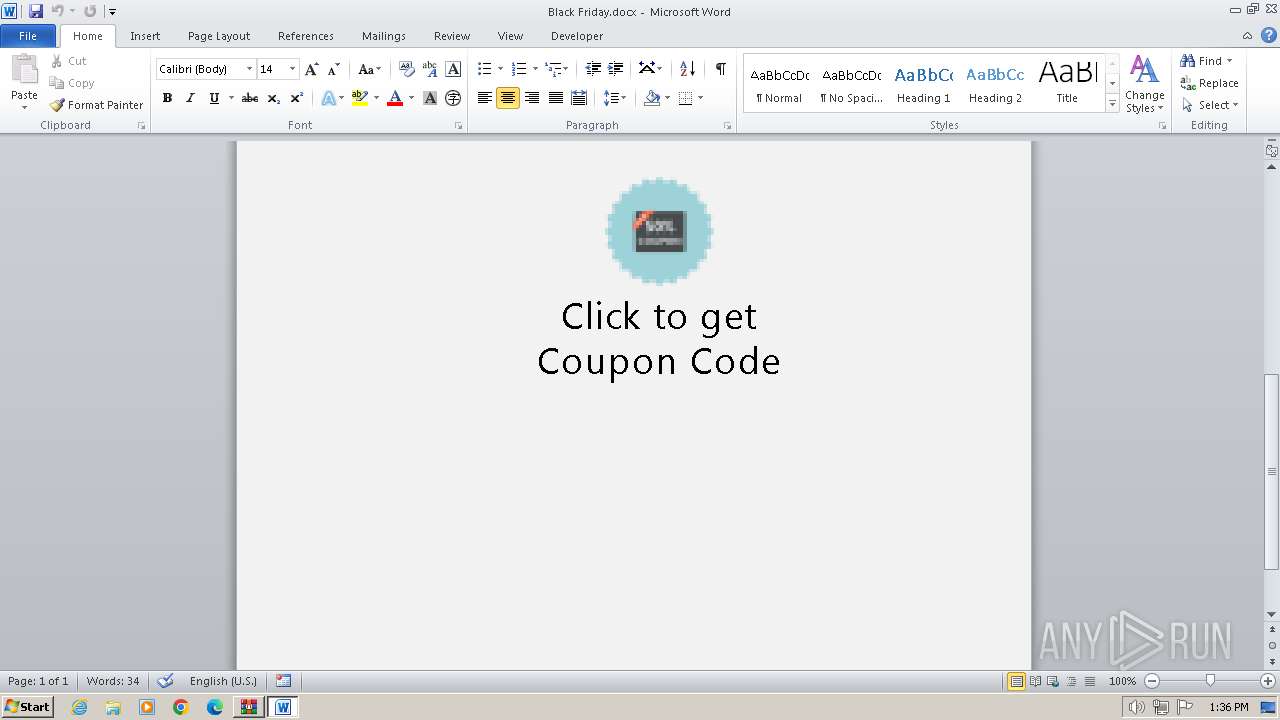Click the Paste icon
Screen dimensions: 1280x720
coord(24,70)
